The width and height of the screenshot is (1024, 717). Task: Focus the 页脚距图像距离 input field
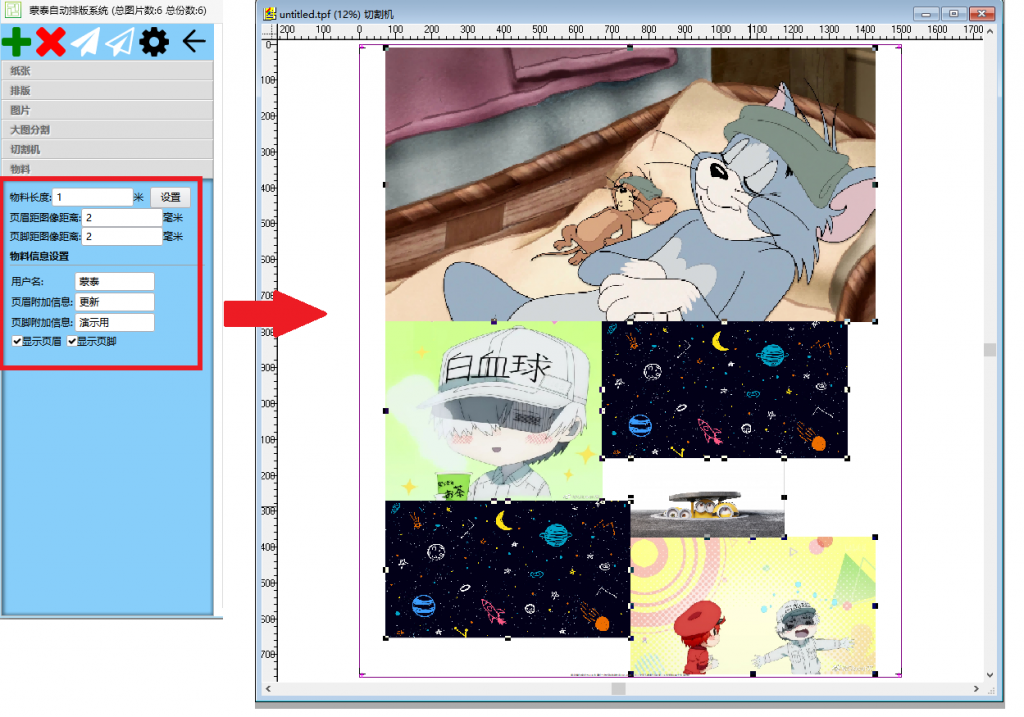click(x=122, y=236)
